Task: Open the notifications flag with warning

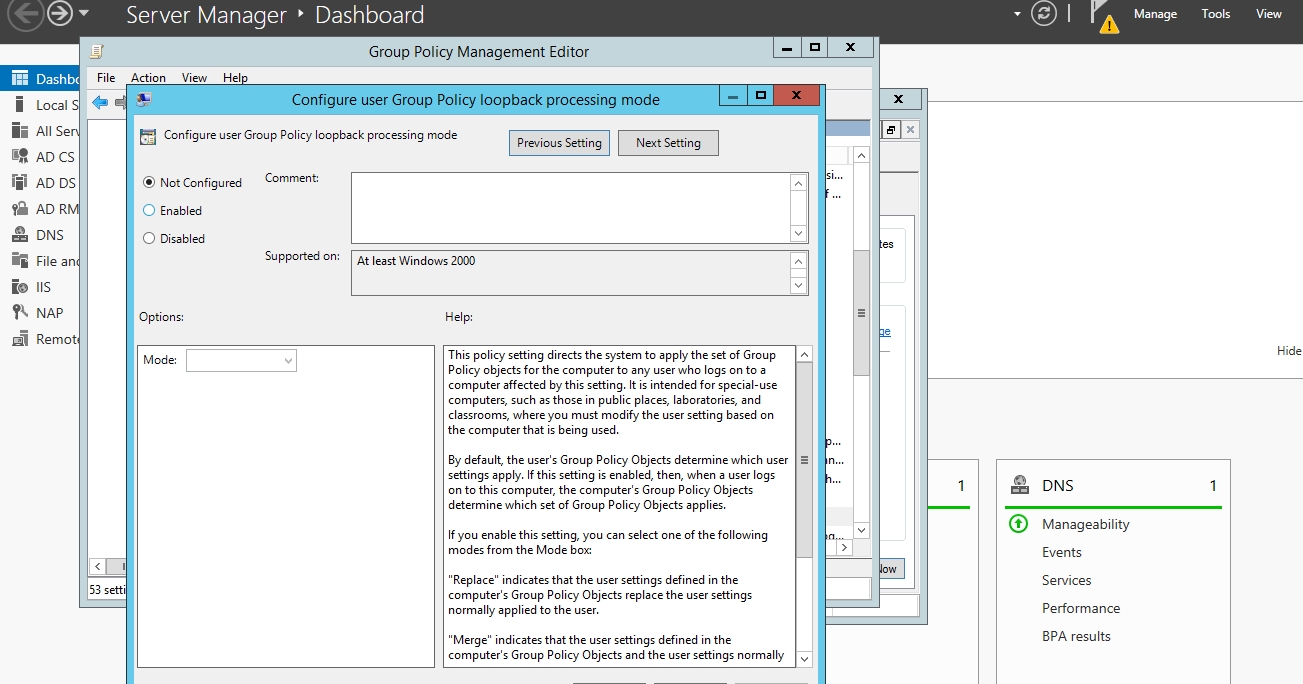Action: click(x=1104, y=16)
